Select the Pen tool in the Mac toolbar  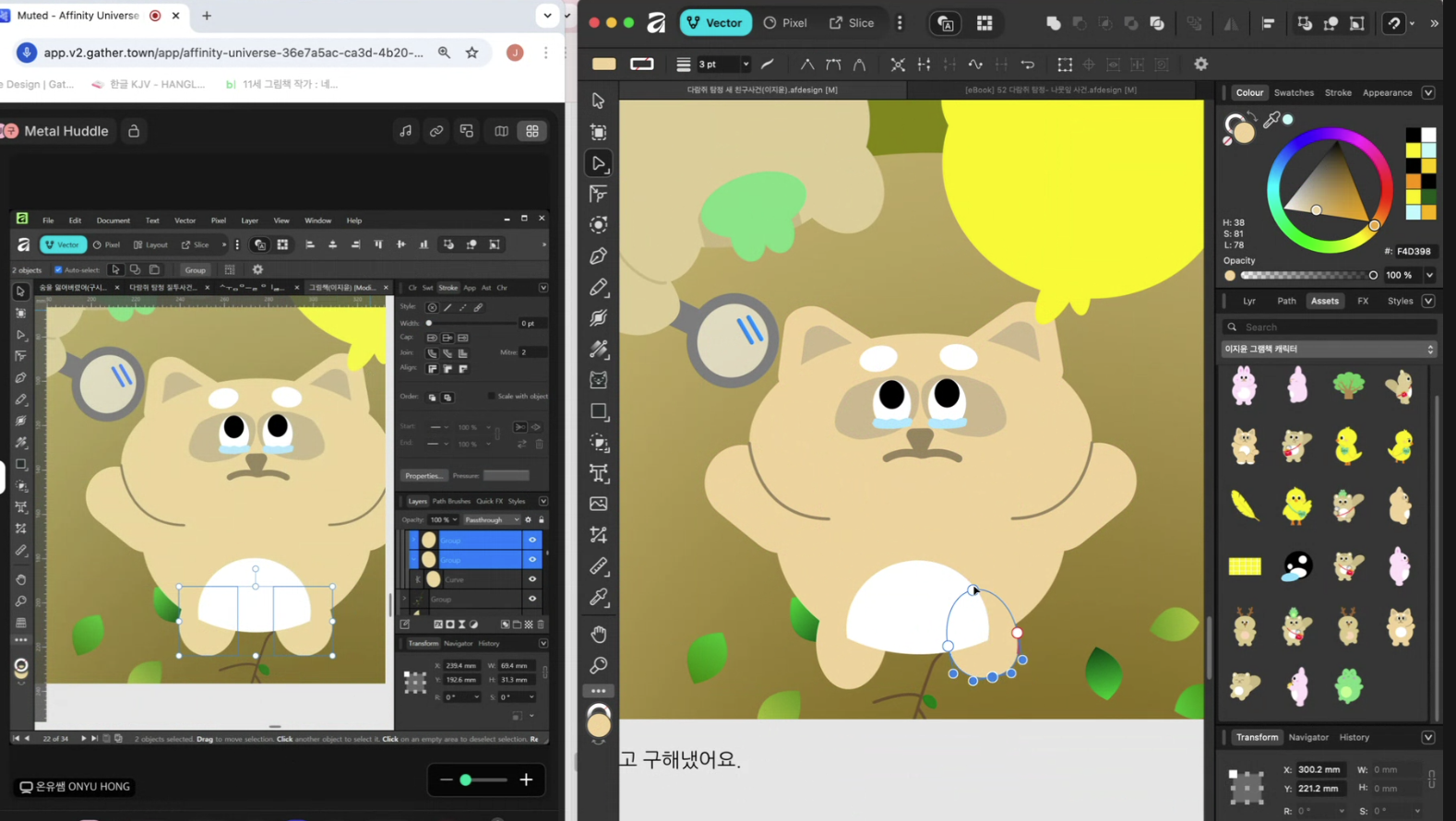[599, 256]
